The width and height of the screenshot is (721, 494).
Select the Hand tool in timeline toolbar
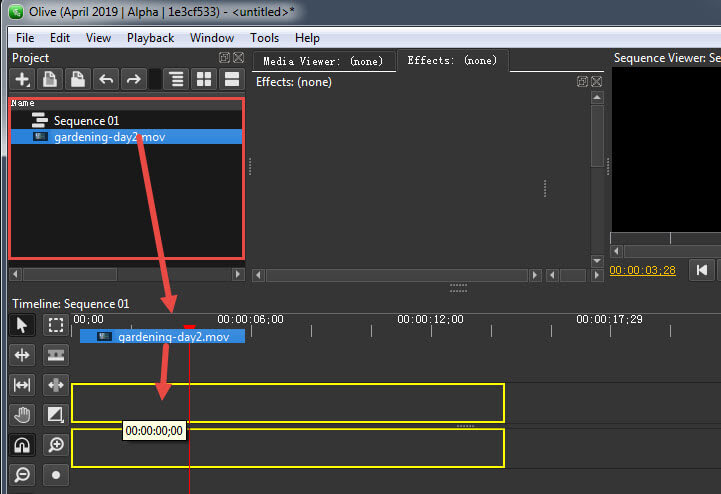pyautogui.click(x=22, y=415)
